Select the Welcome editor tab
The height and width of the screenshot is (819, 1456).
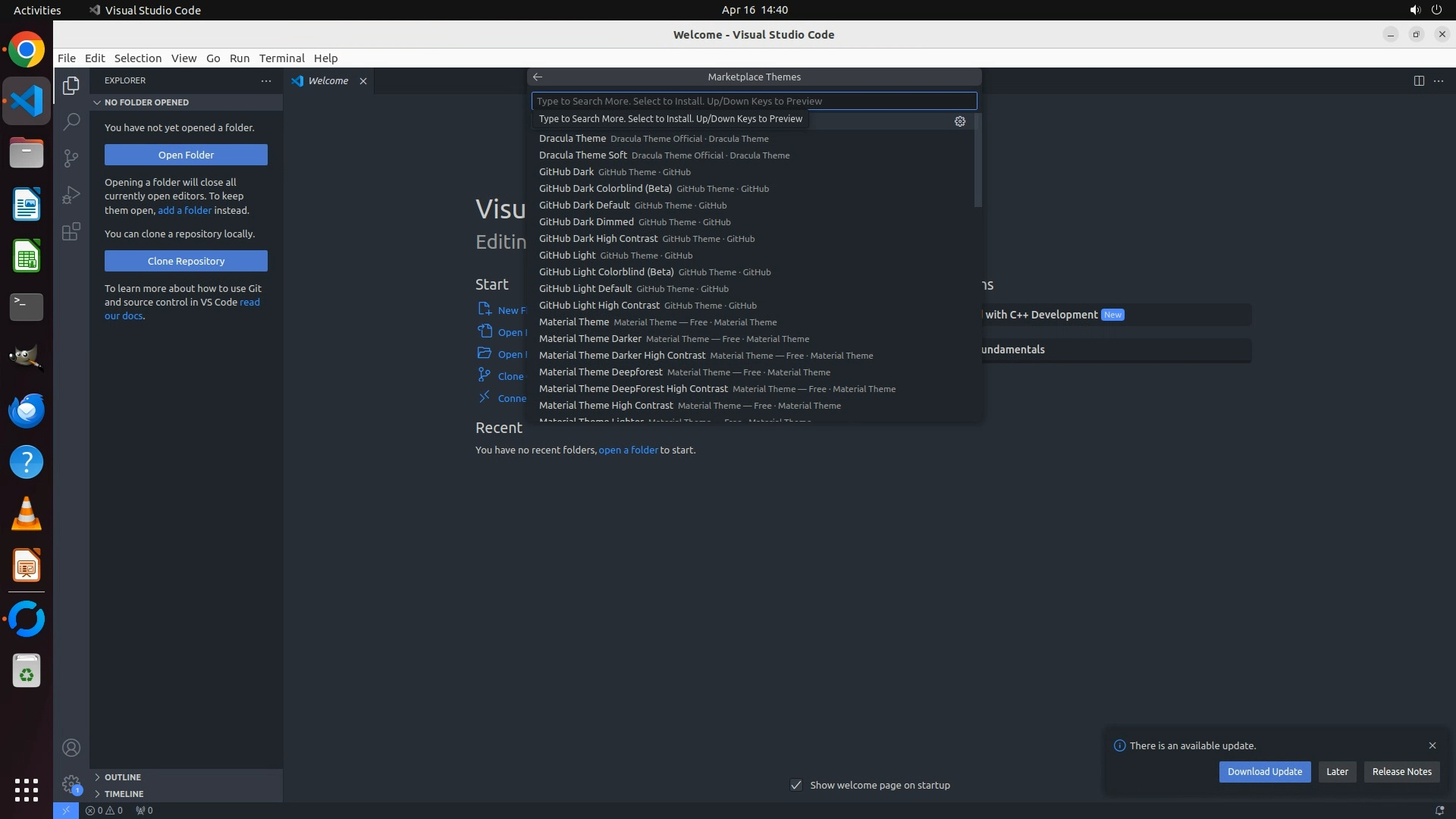tap(328, 81)
